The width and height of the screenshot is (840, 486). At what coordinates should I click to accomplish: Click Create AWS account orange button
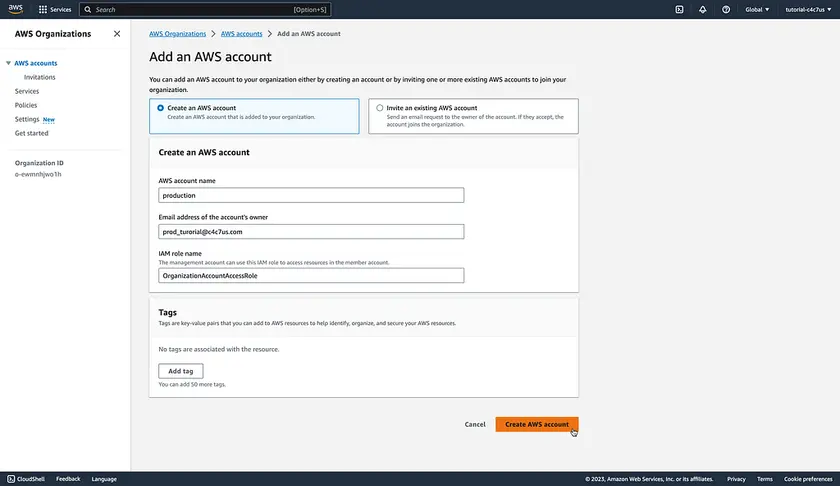(537, 424)
